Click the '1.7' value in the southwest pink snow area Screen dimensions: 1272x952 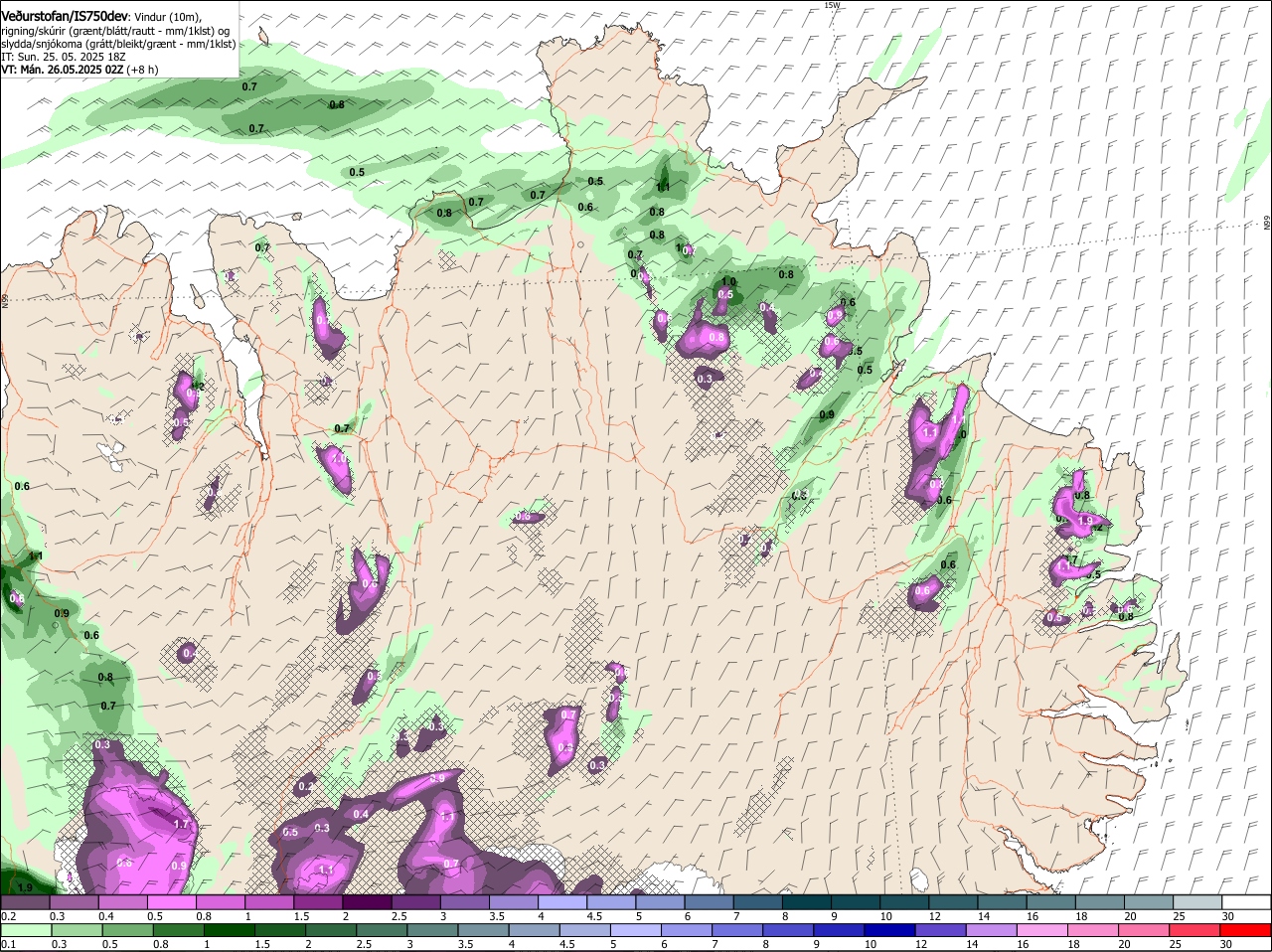(181, 825)
